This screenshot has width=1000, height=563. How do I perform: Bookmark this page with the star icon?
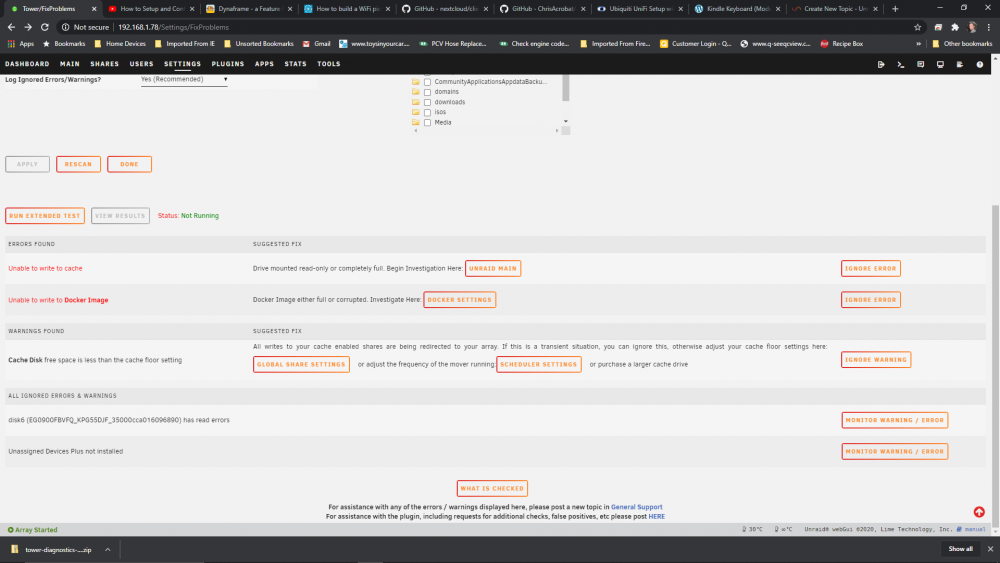pos(918,27)
